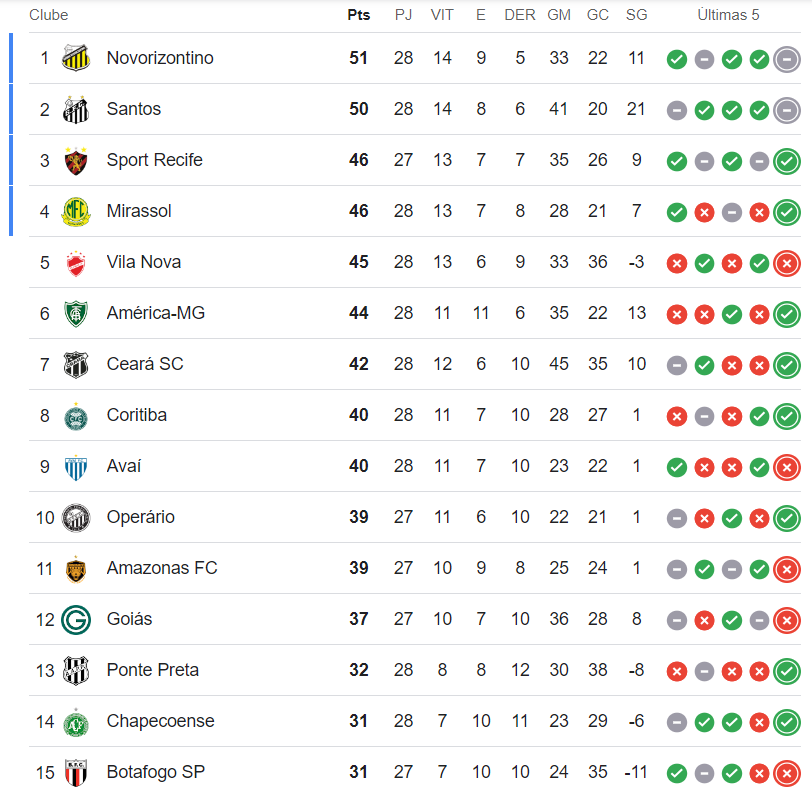
Task: Click the Últimas 5 column header
Action: [728, 15]
